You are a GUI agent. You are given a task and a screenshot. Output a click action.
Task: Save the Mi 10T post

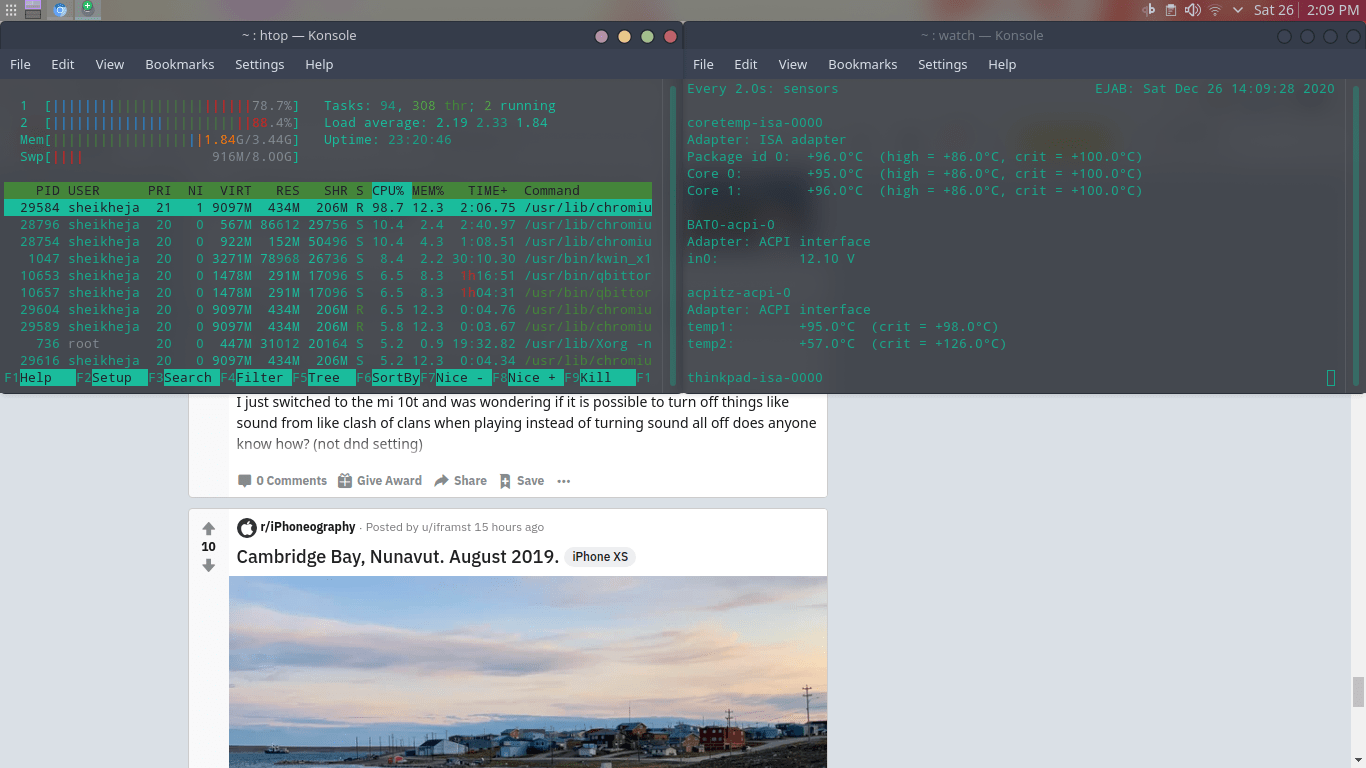click(522, 481)
